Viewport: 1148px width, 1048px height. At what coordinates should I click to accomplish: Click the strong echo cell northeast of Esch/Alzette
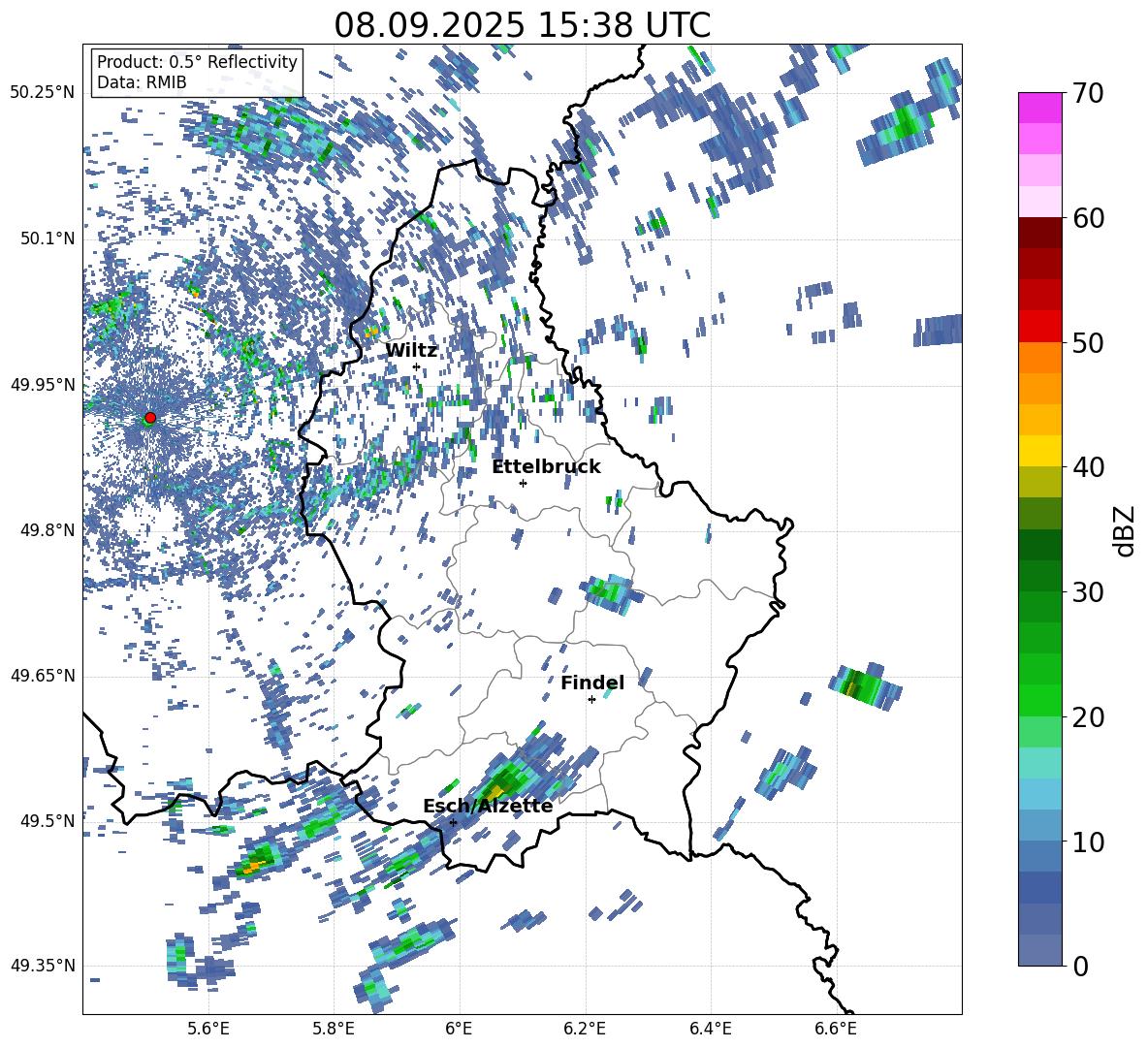tap(505, 782)
